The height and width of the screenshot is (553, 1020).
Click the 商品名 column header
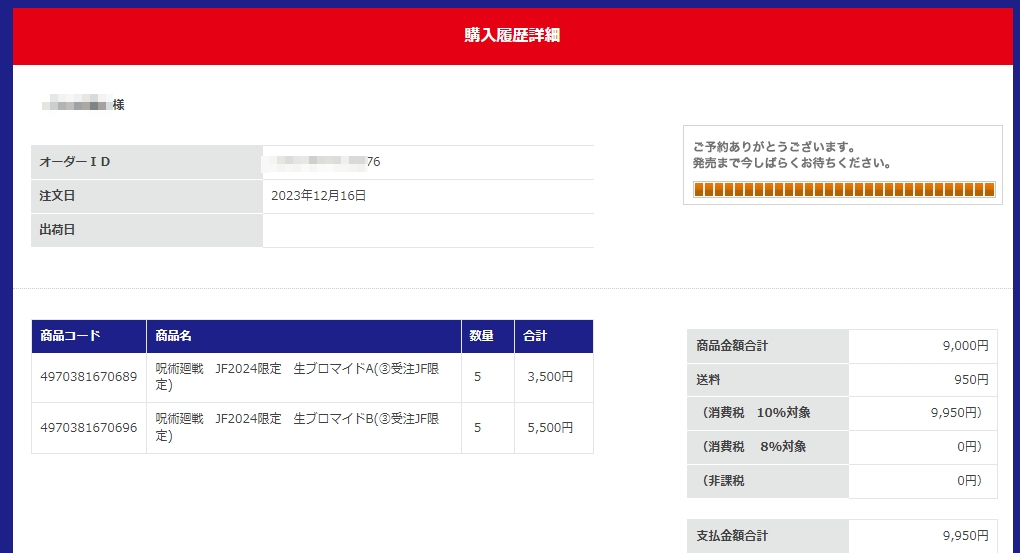click(x=304, y=336)
